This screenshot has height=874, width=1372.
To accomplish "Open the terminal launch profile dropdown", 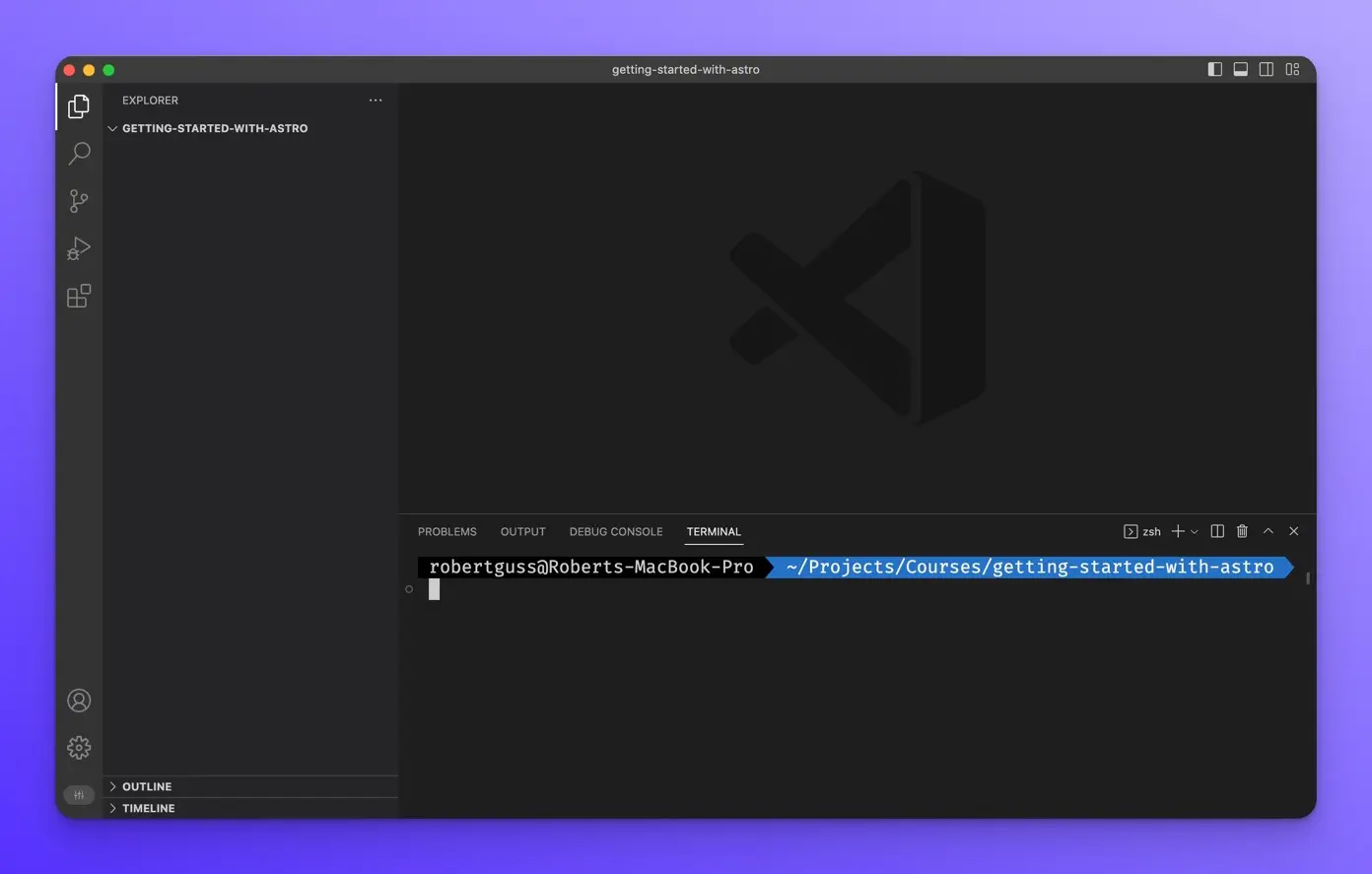I will point(1195,531).
